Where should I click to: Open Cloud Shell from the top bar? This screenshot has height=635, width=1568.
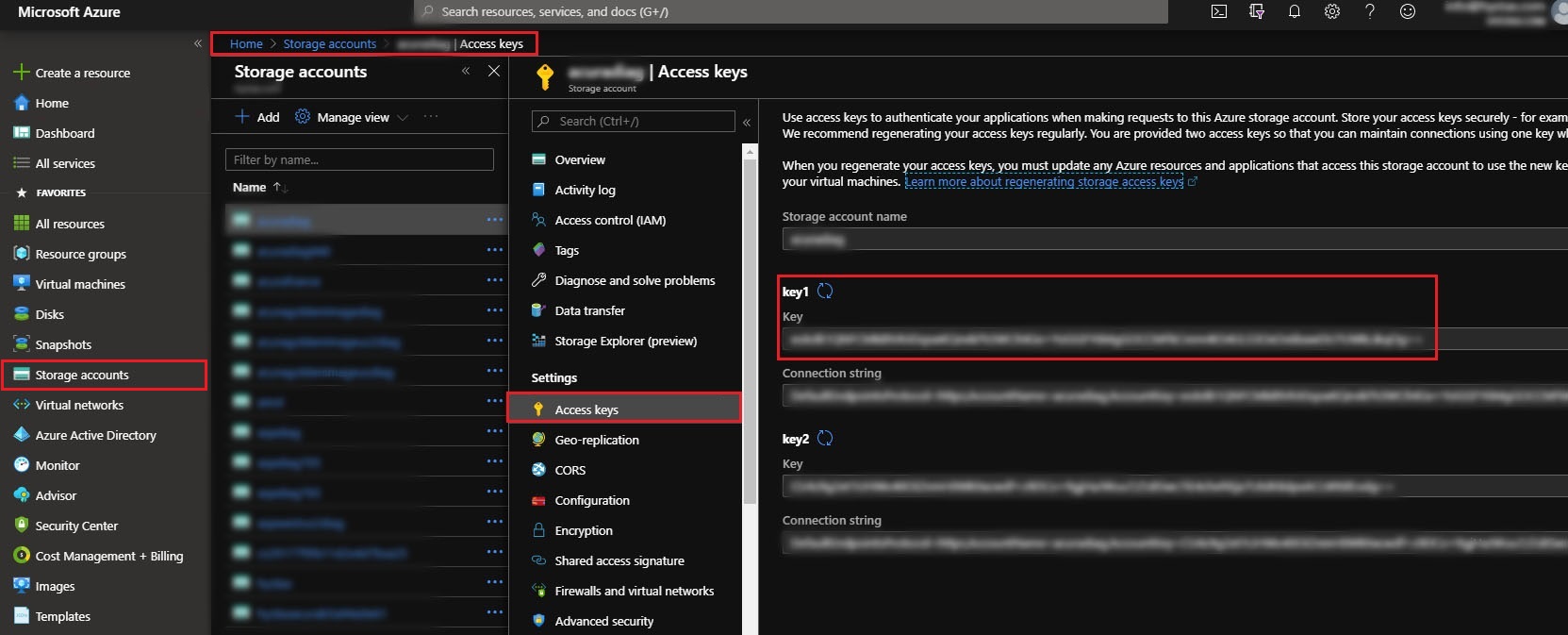[1219, 12]
